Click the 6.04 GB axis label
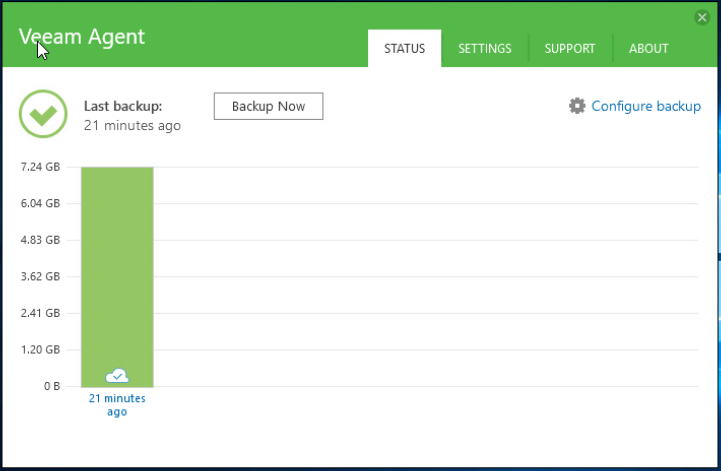Screen dimensions: 721x471 [40, 203]
